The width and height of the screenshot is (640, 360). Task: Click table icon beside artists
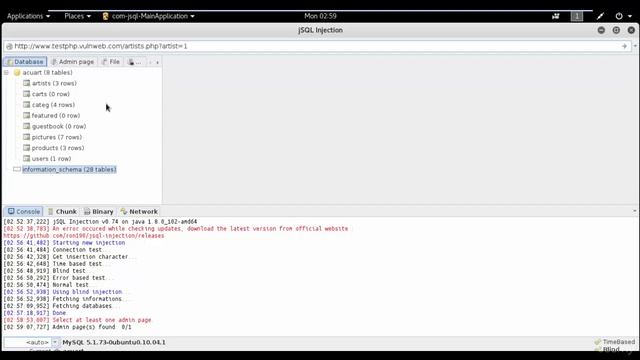pos(27,83)
